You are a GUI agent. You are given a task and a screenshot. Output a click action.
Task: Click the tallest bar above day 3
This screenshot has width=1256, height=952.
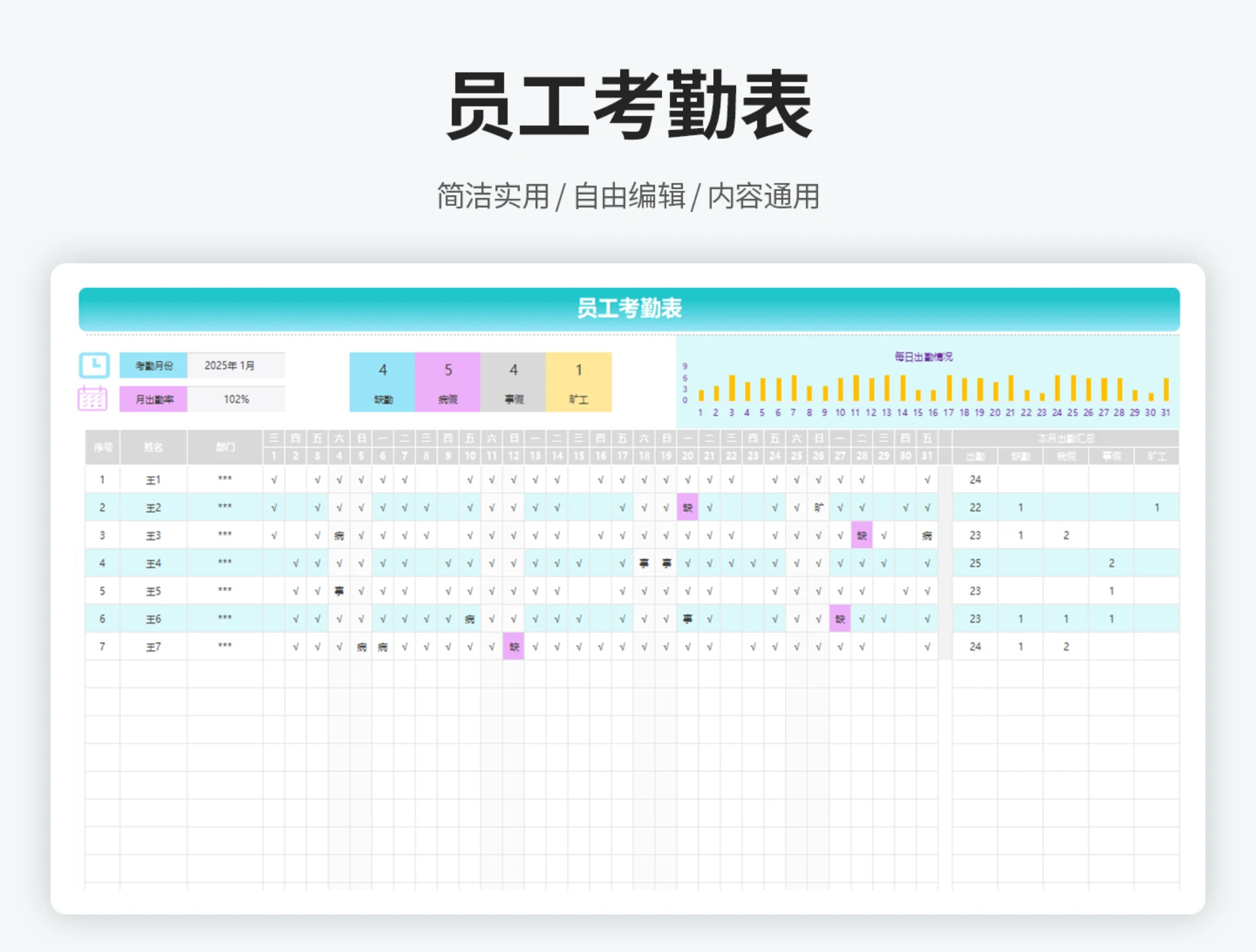[731, 386]
